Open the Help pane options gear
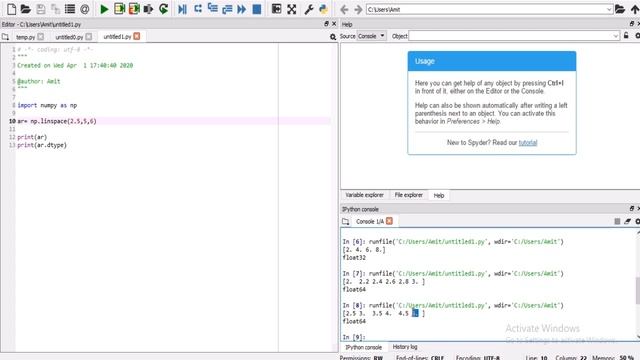 (637, 36)
